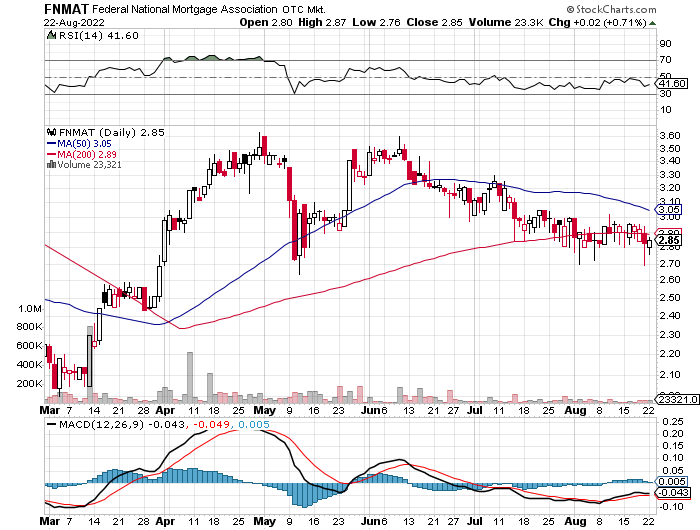Click the 2.30 price axis label
700x530 pixels.
click(670, 334)
